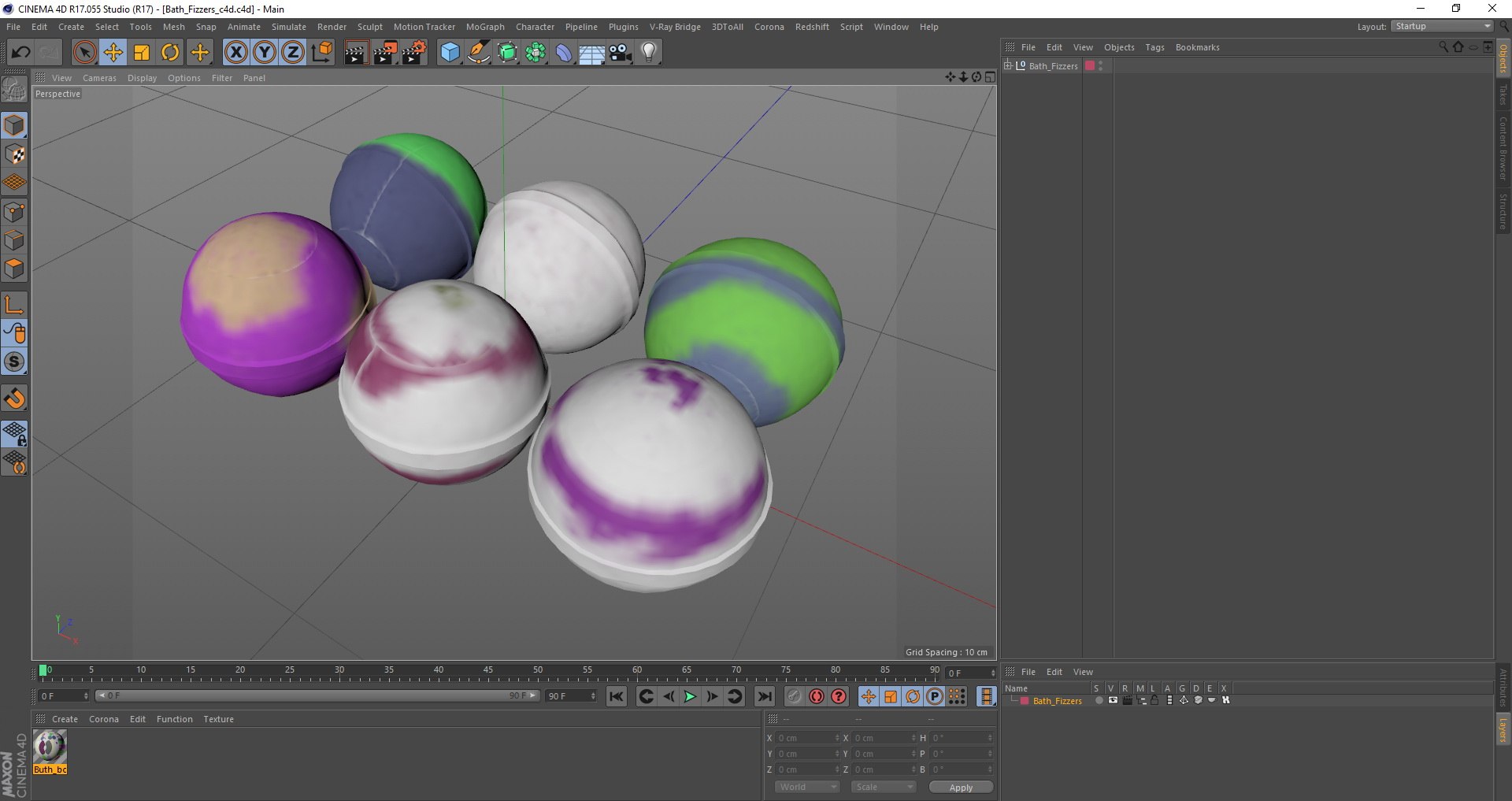The image size is (1512, 801).
Task: Select the Rotate tool icon
Action: click(x=170, y=53)
